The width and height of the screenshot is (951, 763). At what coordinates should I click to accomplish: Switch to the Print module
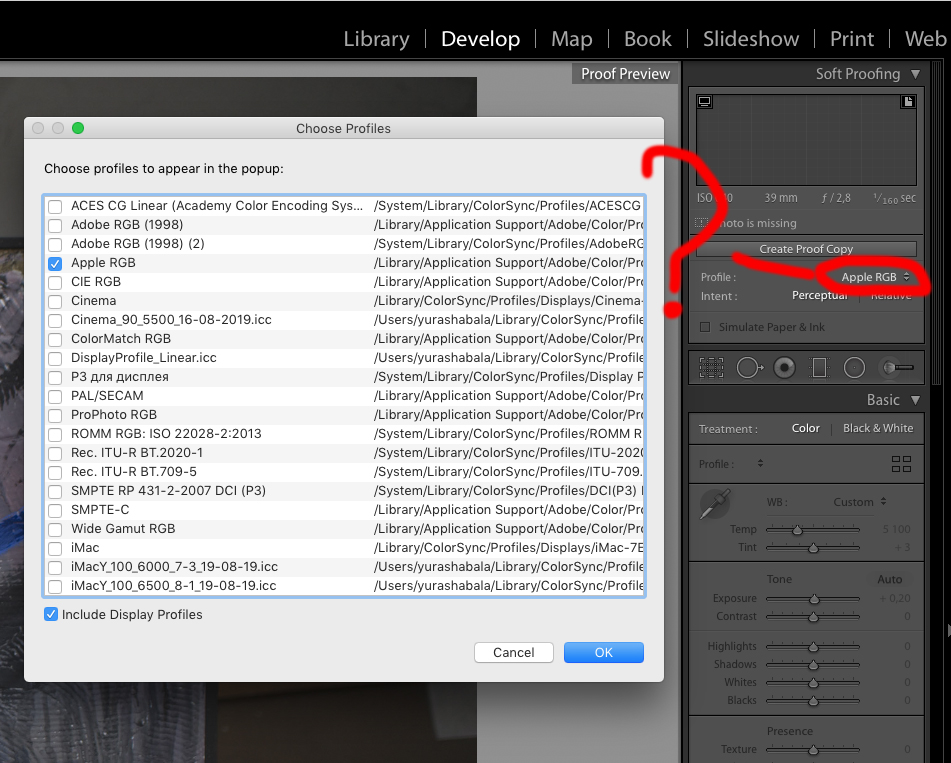pos(852,39)
